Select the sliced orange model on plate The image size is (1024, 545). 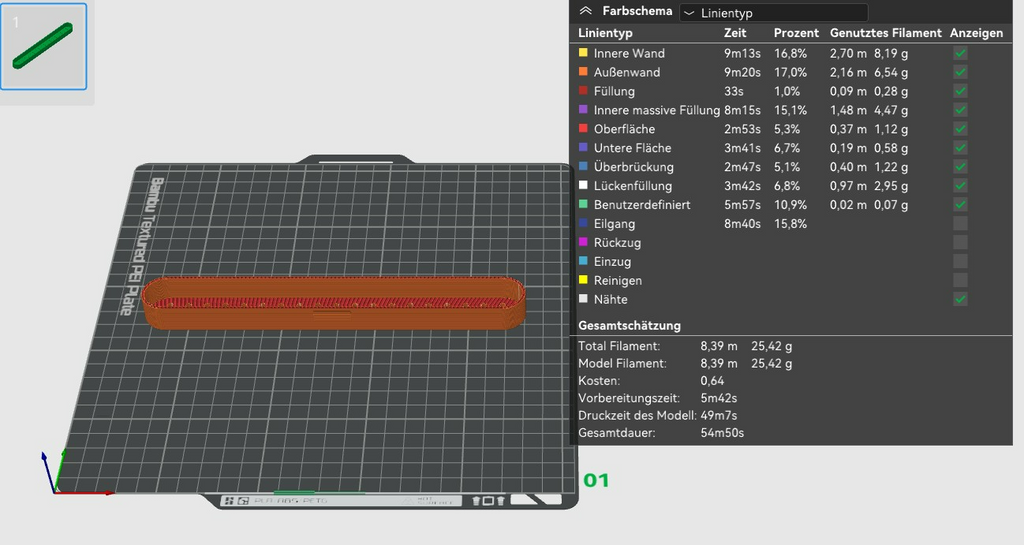pos(334,303)
